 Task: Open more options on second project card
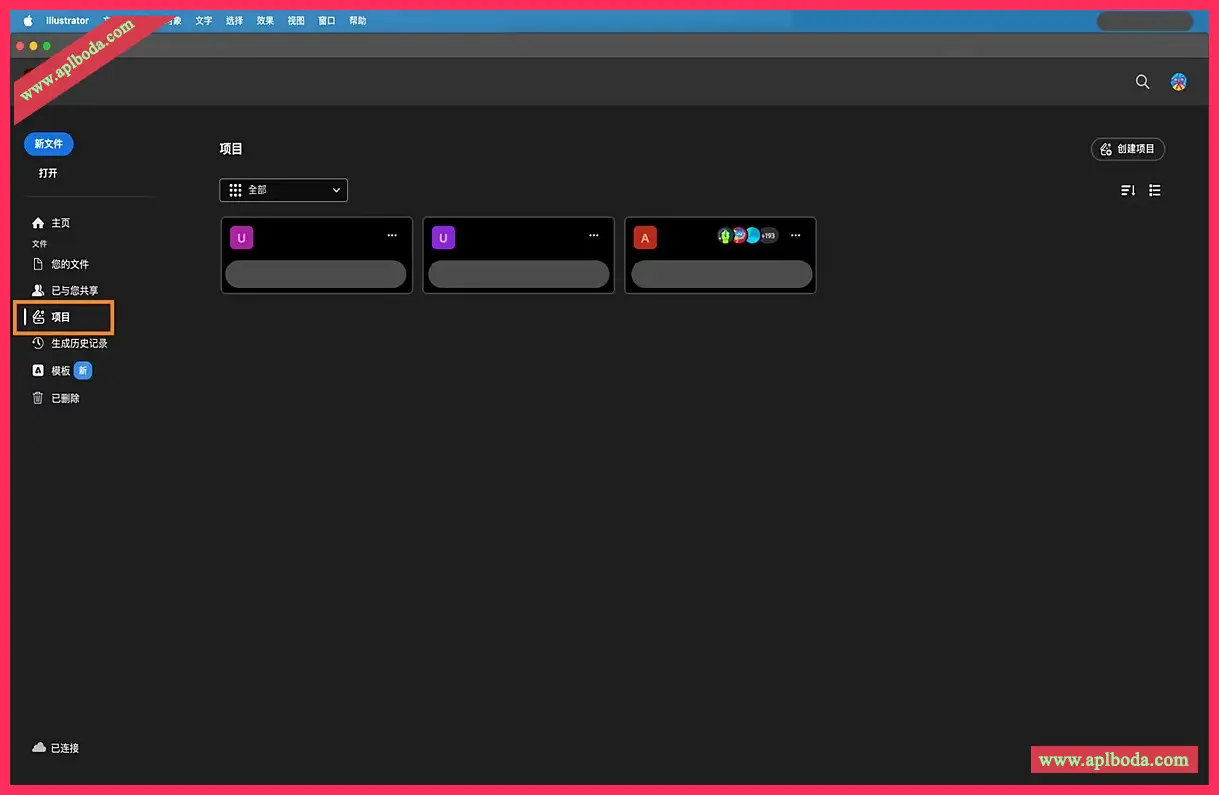(594, 236)
